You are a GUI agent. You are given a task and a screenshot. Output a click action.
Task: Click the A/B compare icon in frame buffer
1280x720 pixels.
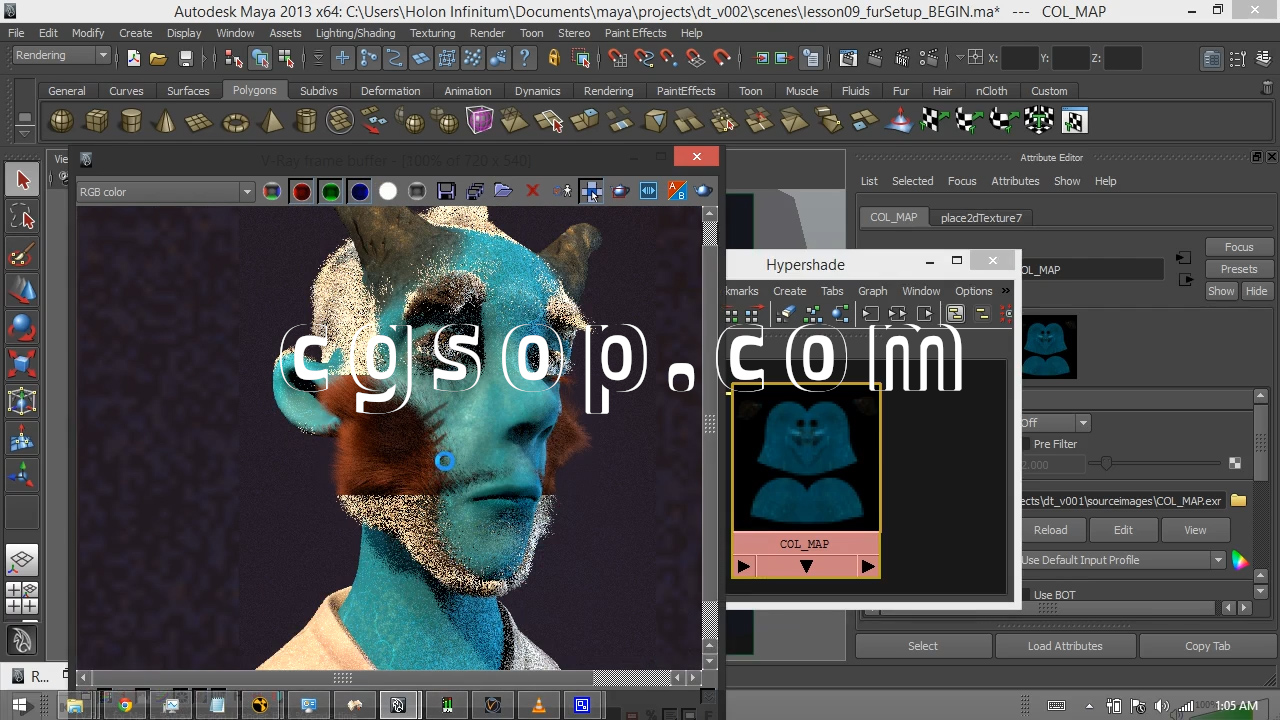677,191
